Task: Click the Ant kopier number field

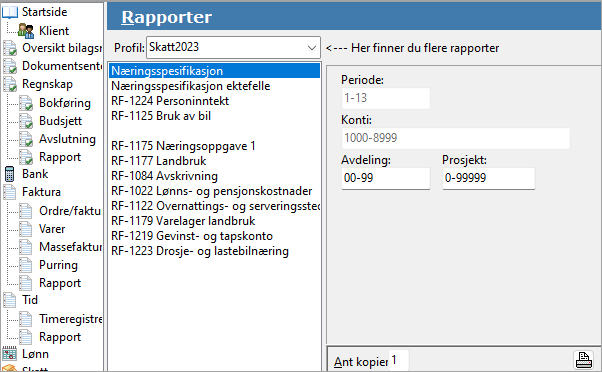Action: pos(399,360)
